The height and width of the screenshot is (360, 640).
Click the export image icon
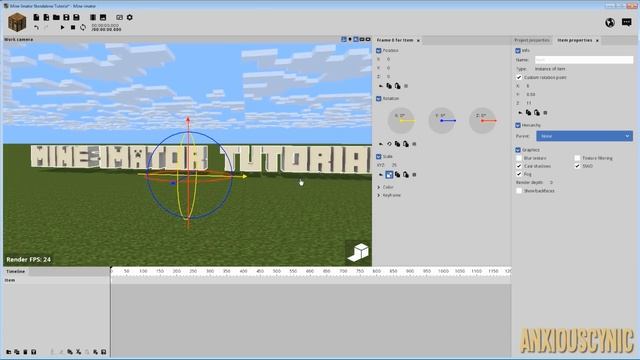tap(103, 17)
